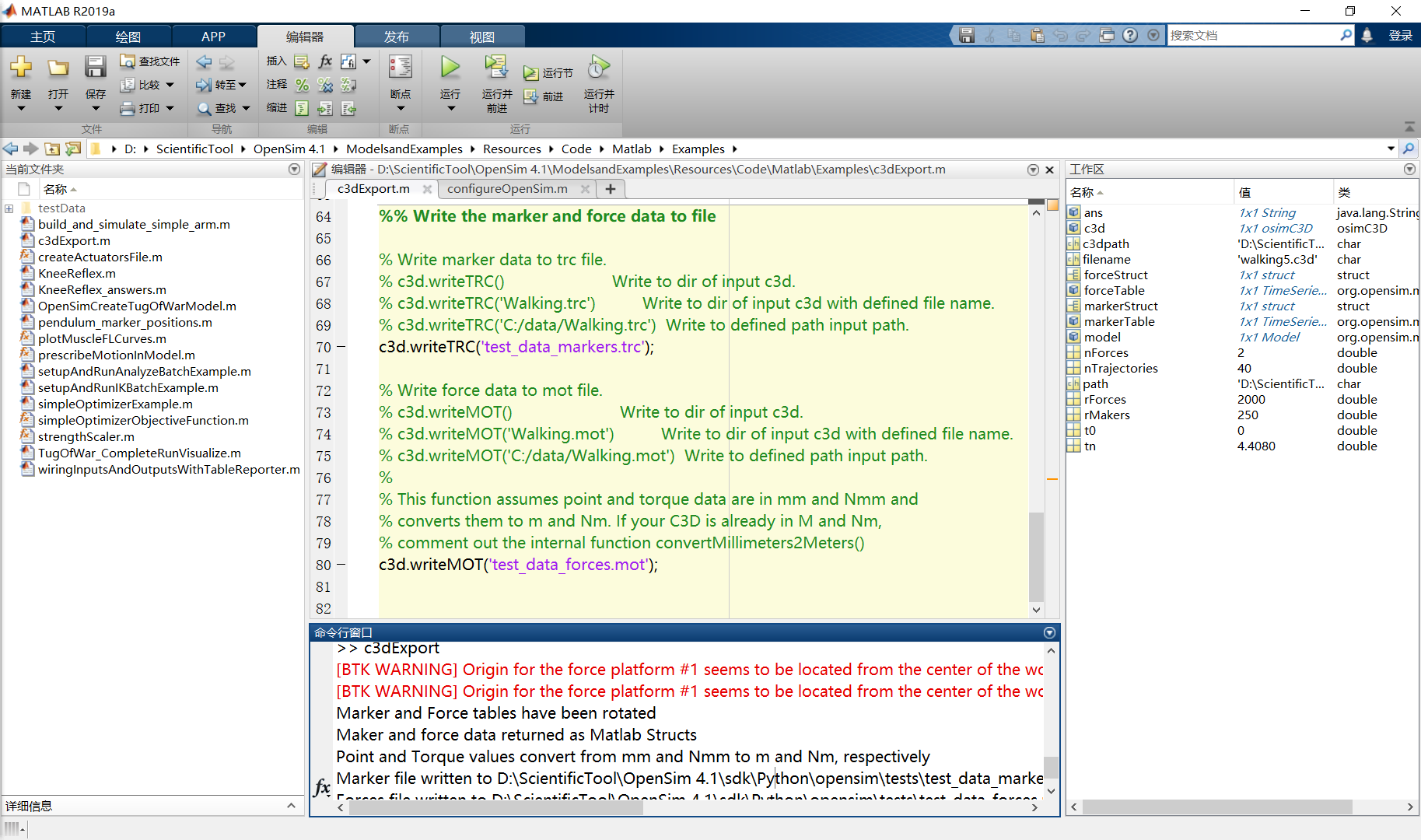Click the Command Window horizontal scrollbar thumb
Viewport: 1421px width, 840px height.
point(495,808)
